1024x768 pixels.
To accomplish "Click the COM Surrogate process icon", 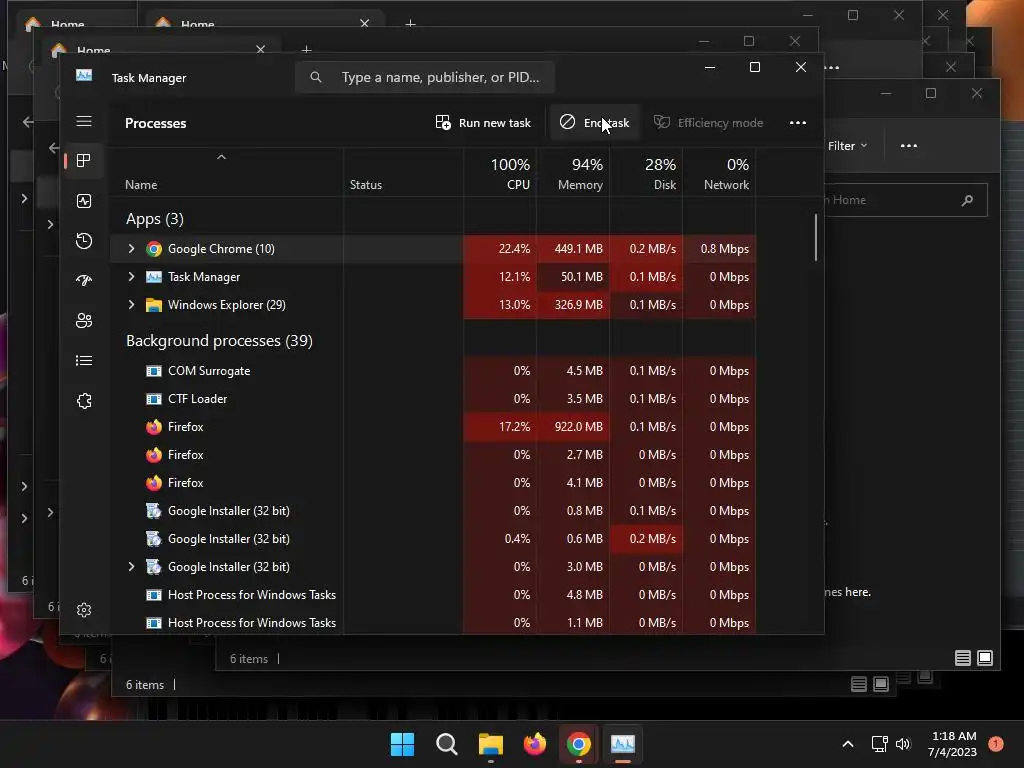I will click(x=153, y=371).
